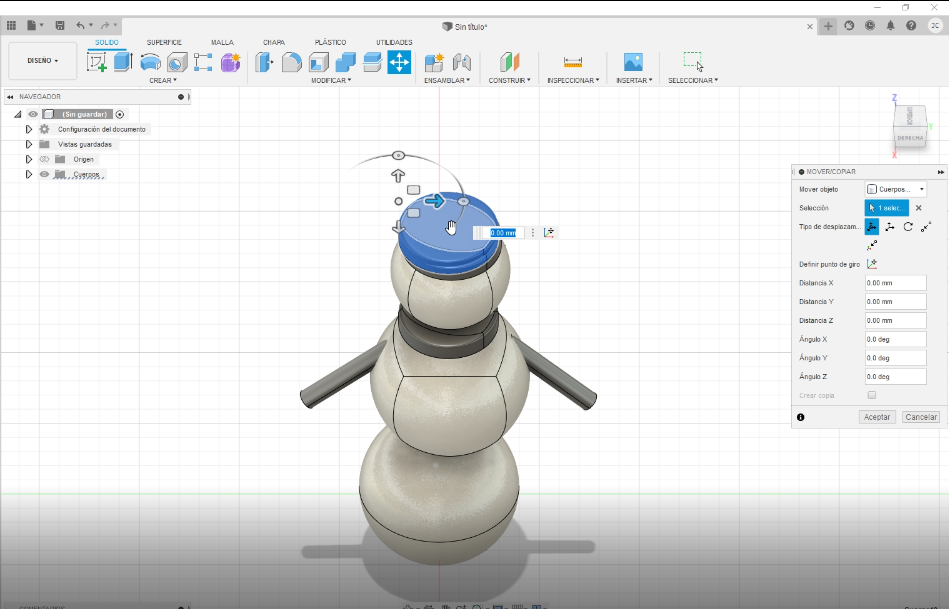Viewport: 949px width, 609px height.
Task: Switch to the SÓLIDO tab
Action: coord(107,42)
